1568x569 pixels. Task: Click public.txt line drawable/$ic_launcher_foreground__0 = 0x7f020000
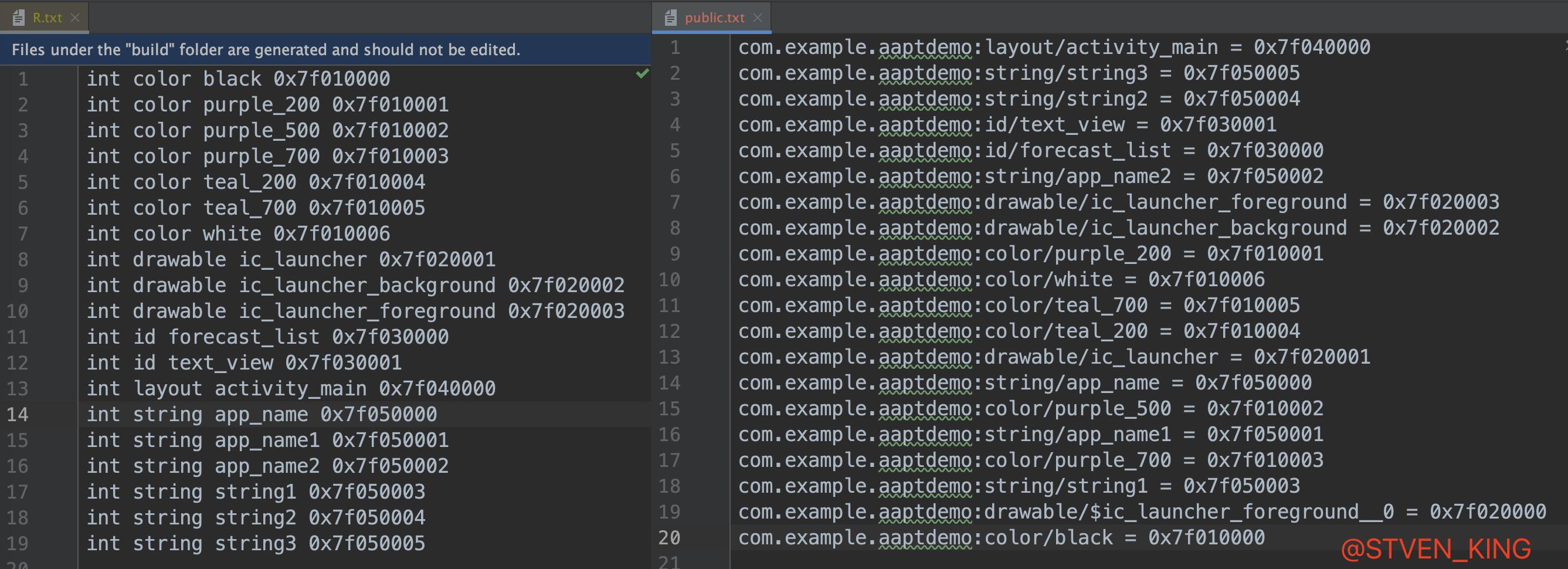1142,512
